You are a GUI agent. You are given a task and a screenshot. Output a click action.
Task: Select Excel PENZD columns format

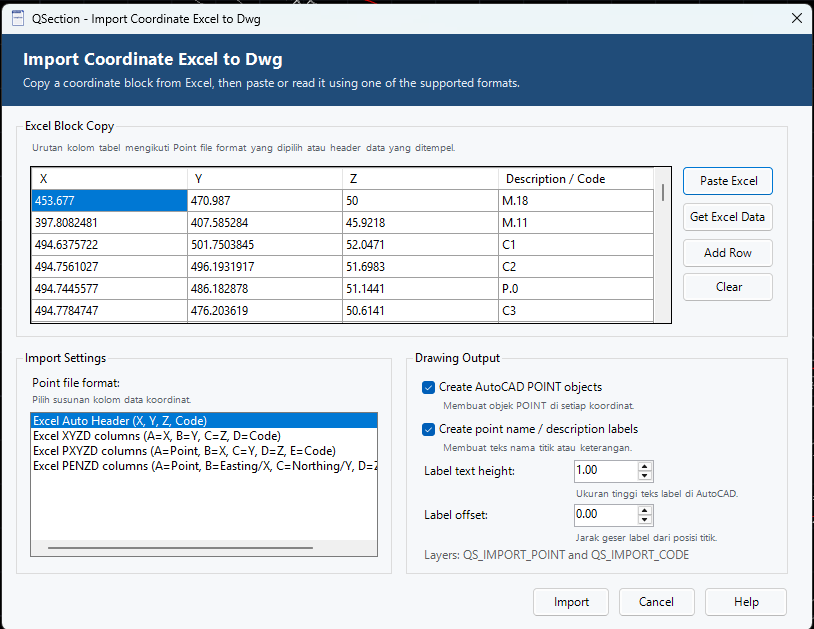(x=204, y=466)
